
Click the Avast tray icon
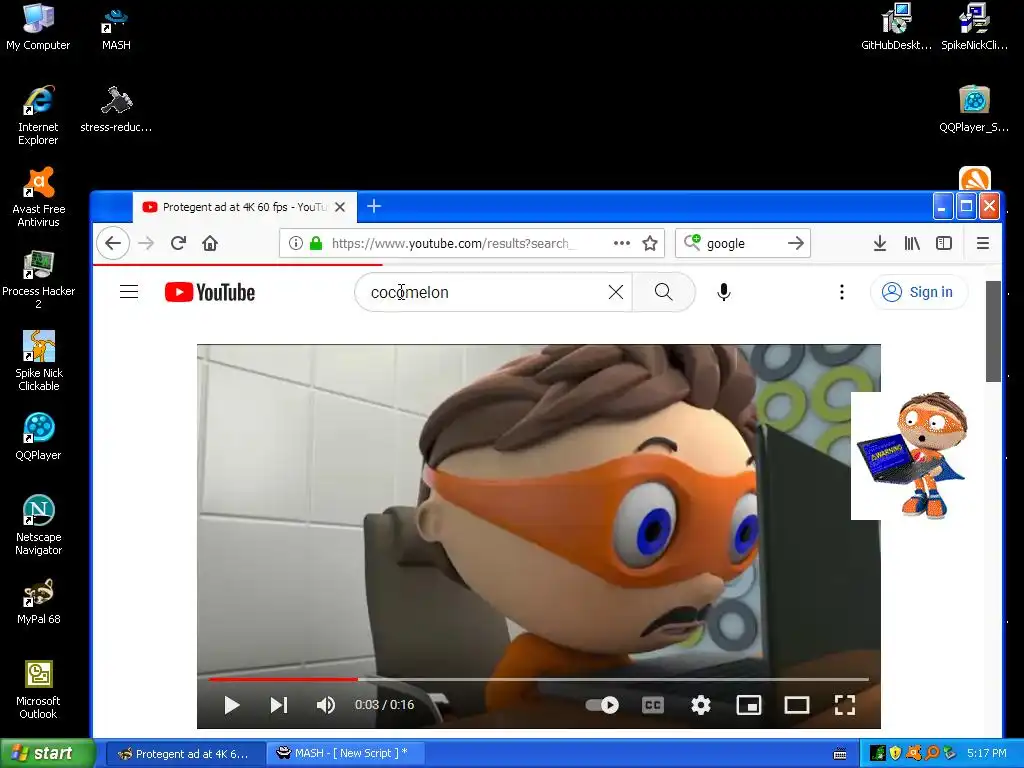click(914, 753)
